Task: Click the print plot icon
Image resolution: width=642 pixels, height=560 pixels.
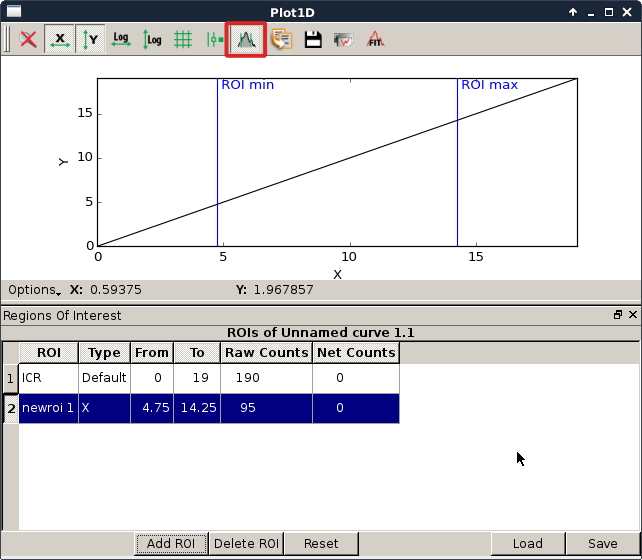Action: tap(344, 40)
